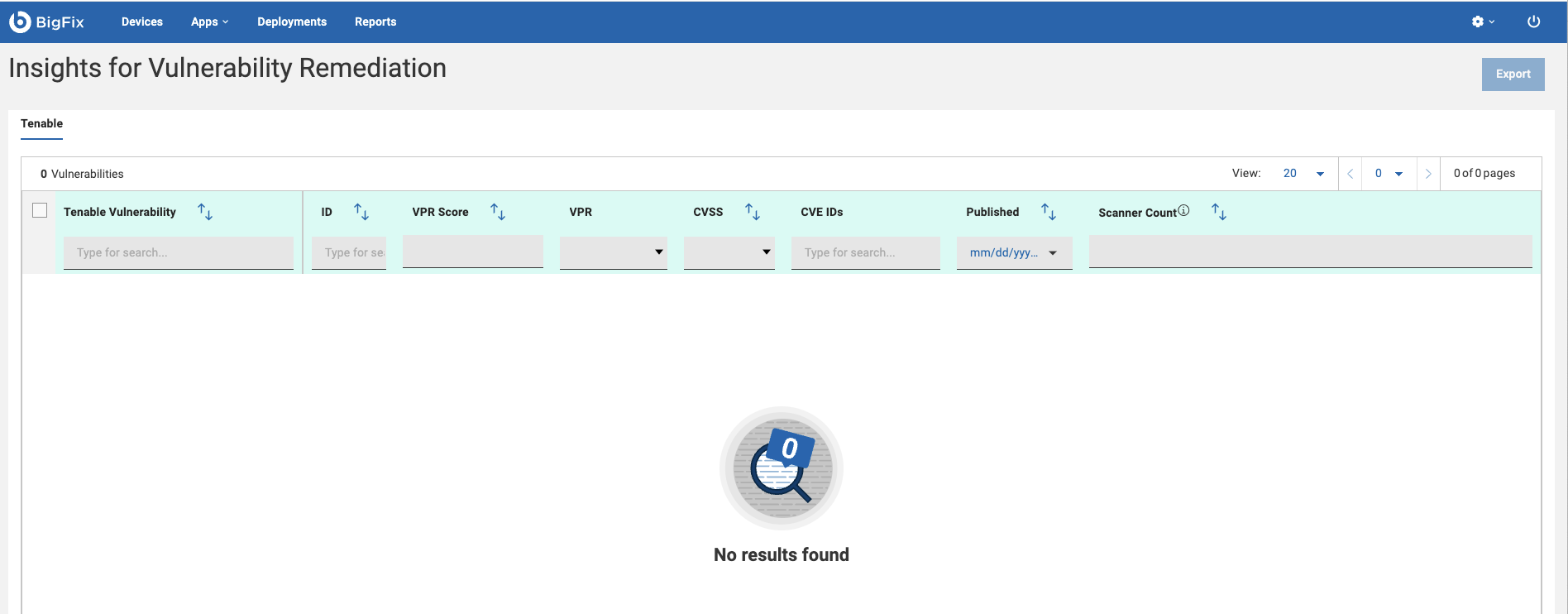Sort by Tenable Vulnerability column
1568x614 pixels.
(205, 212)
